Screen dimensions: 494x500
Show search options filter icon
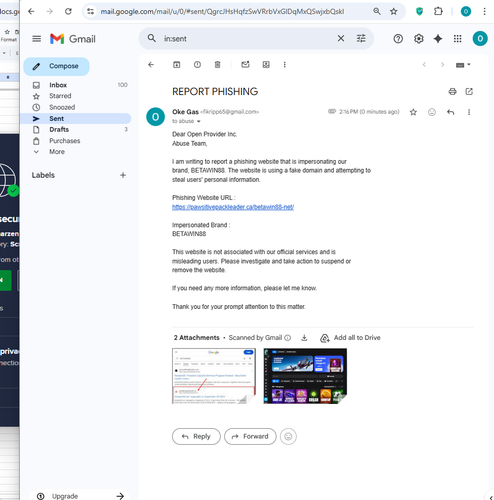361,38
